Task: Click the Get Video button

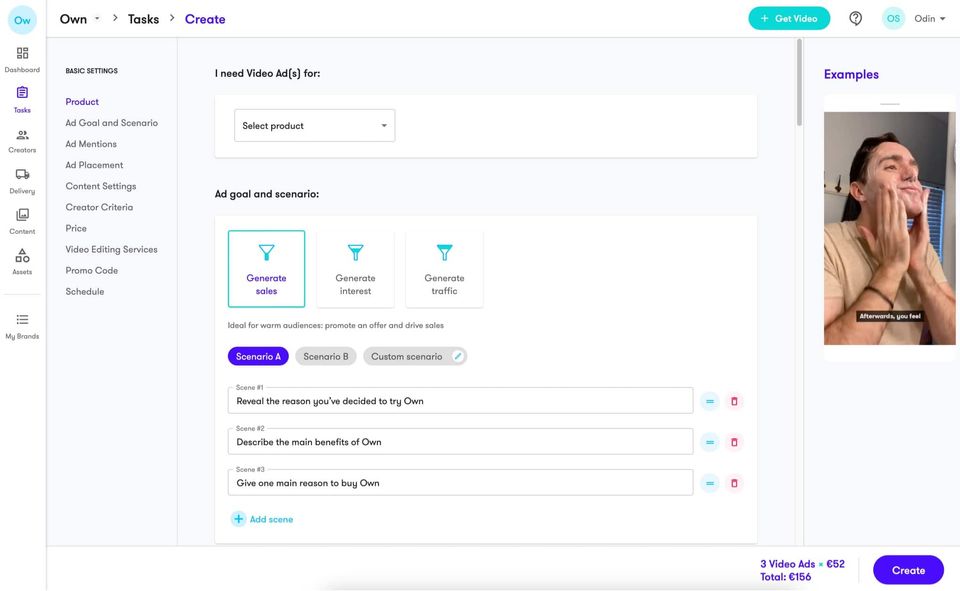Action: click(789, 18)
